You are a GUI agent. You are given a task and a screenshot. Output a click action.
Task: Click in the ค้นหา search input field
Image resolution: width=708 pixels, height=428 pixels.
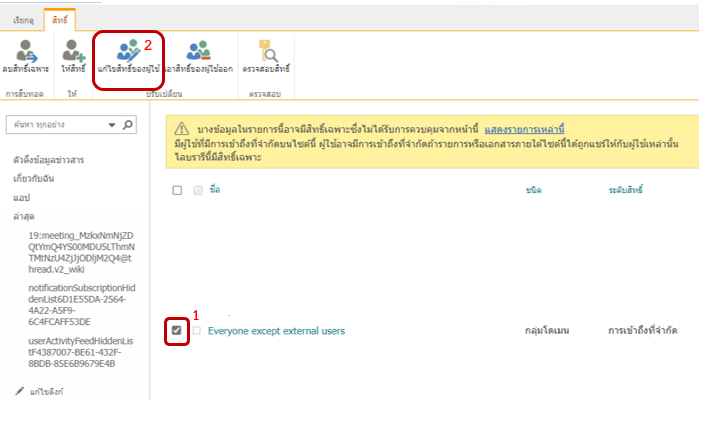[55, 125]
